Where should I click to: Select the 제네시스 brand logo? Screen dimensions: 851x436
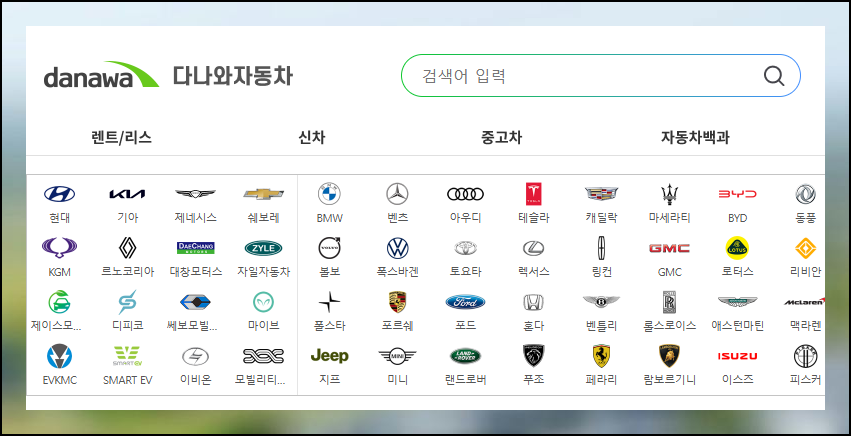tap(195, 194)
